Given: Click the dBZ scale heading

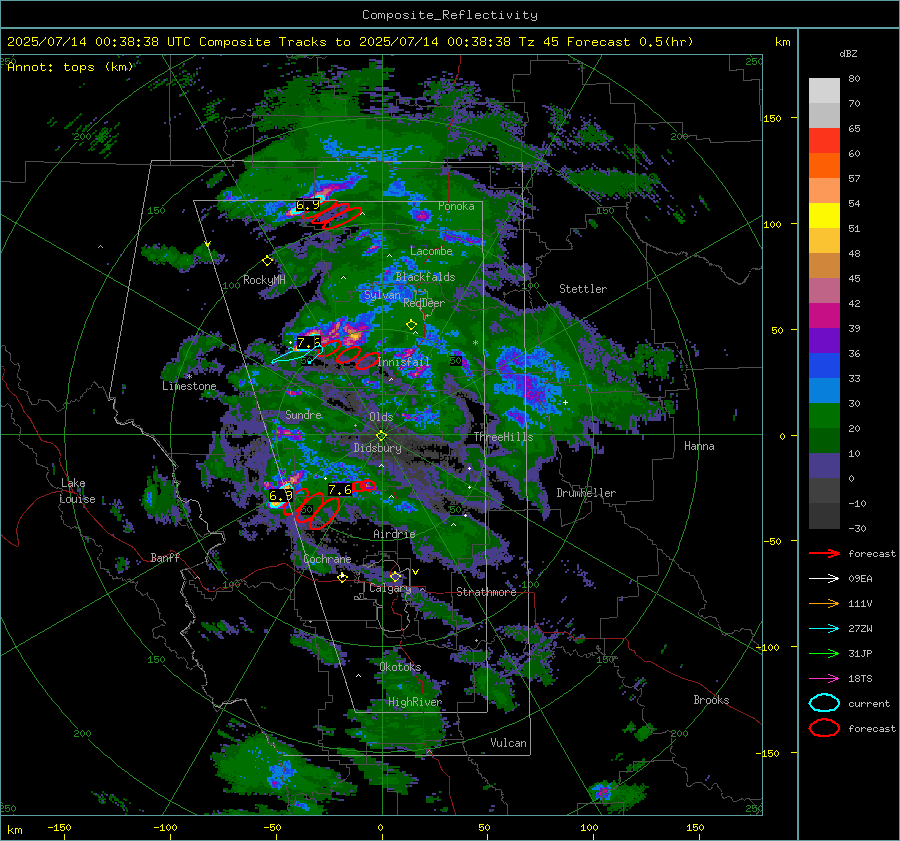Looking at the screenshot, I should click(848, 54).
